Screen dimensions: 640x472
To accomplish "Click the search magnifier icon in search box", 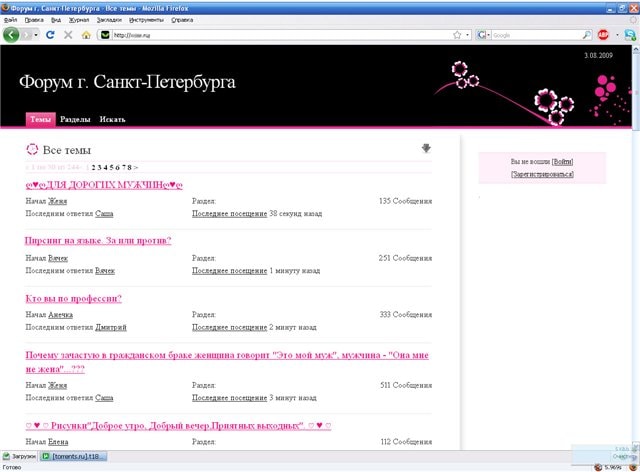I will (x=585, y=34).
